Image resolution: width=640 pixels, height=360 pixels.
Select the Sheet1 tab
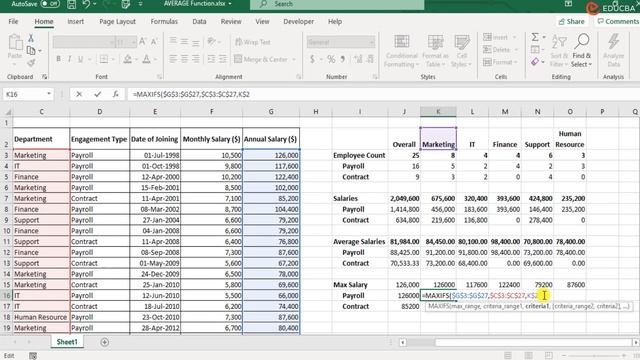67,342
